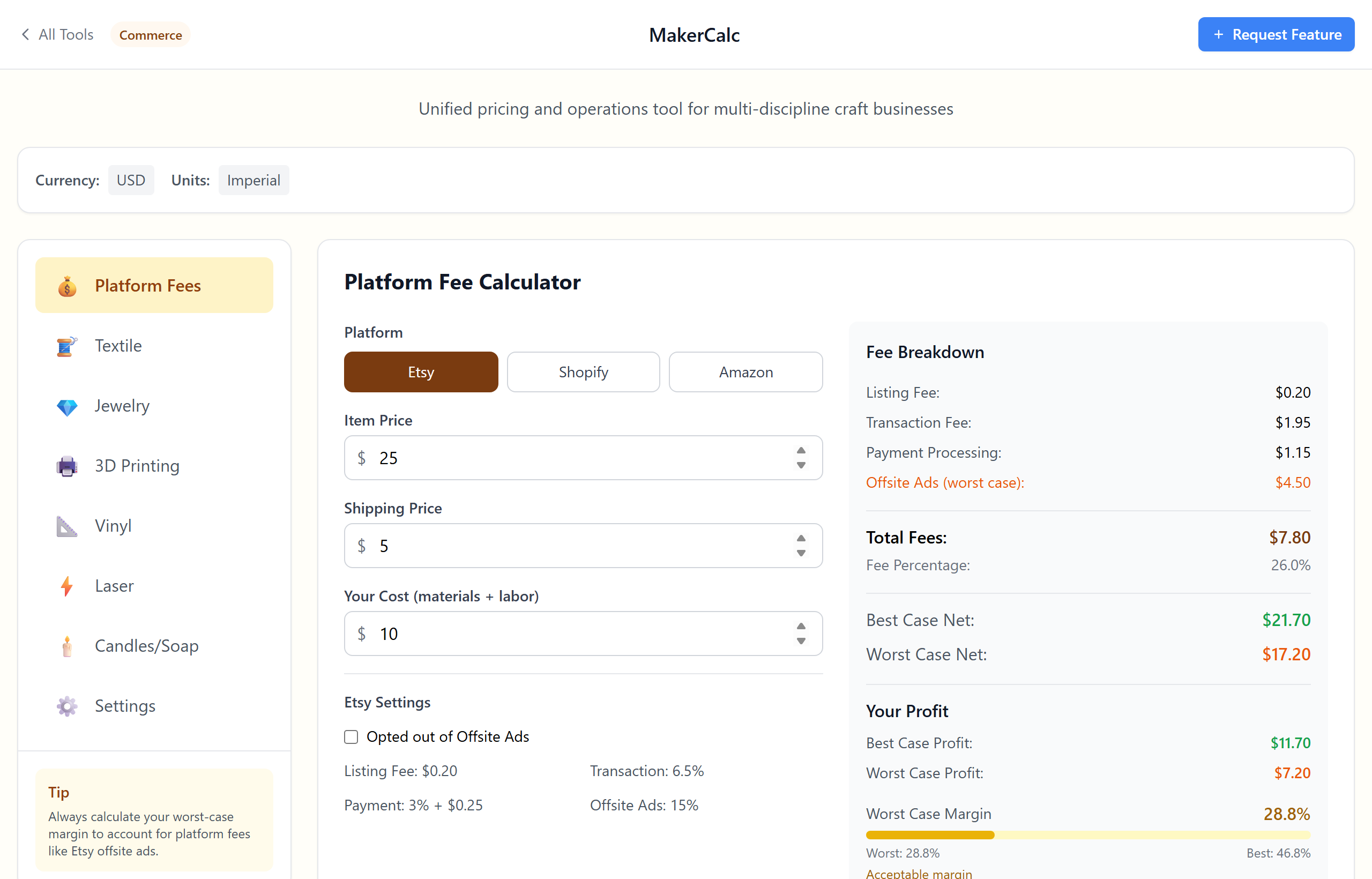Open 3D Printing using the printer icon

pos(66,466)
